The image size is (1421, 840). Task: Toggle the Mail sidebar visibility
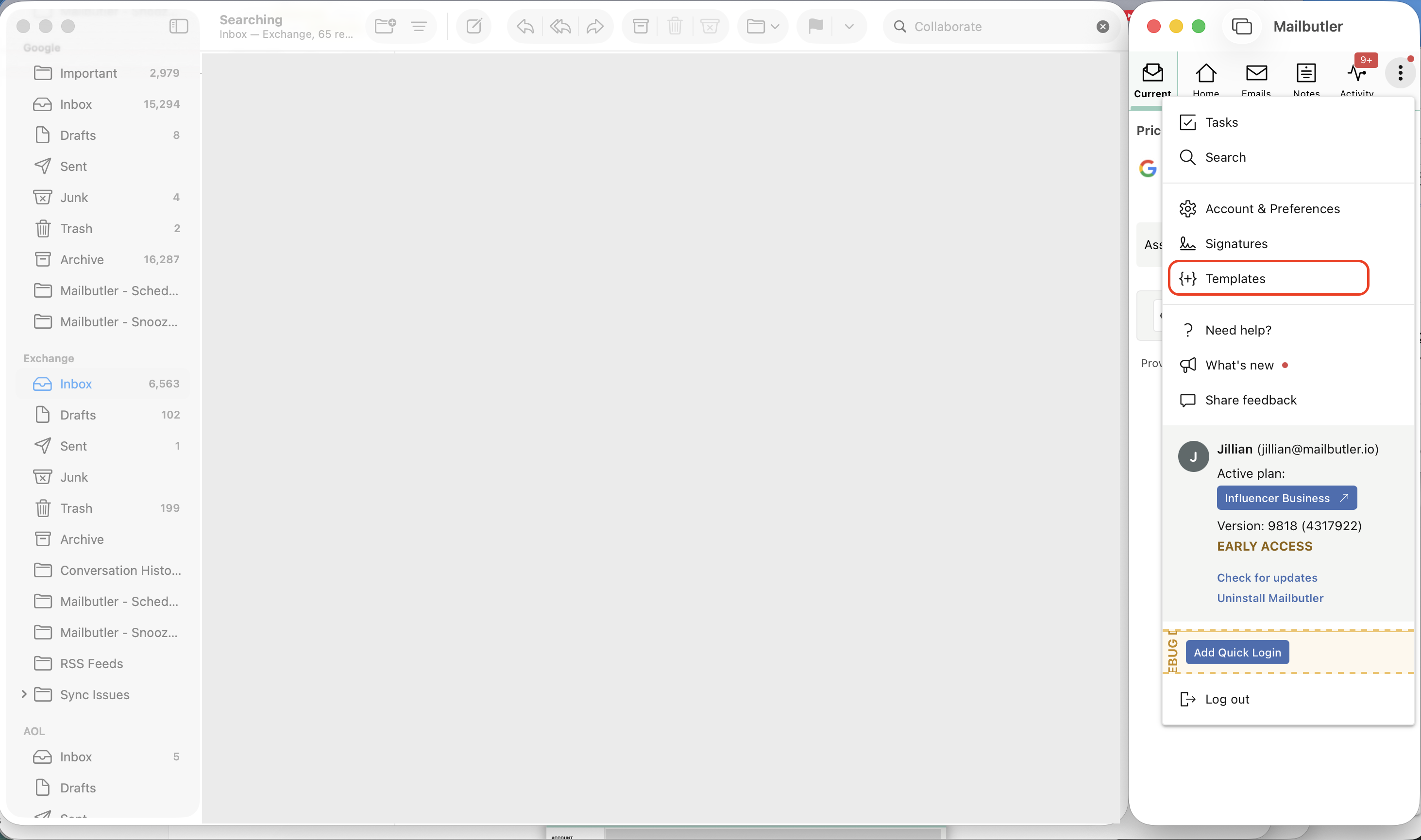point(178,26)
